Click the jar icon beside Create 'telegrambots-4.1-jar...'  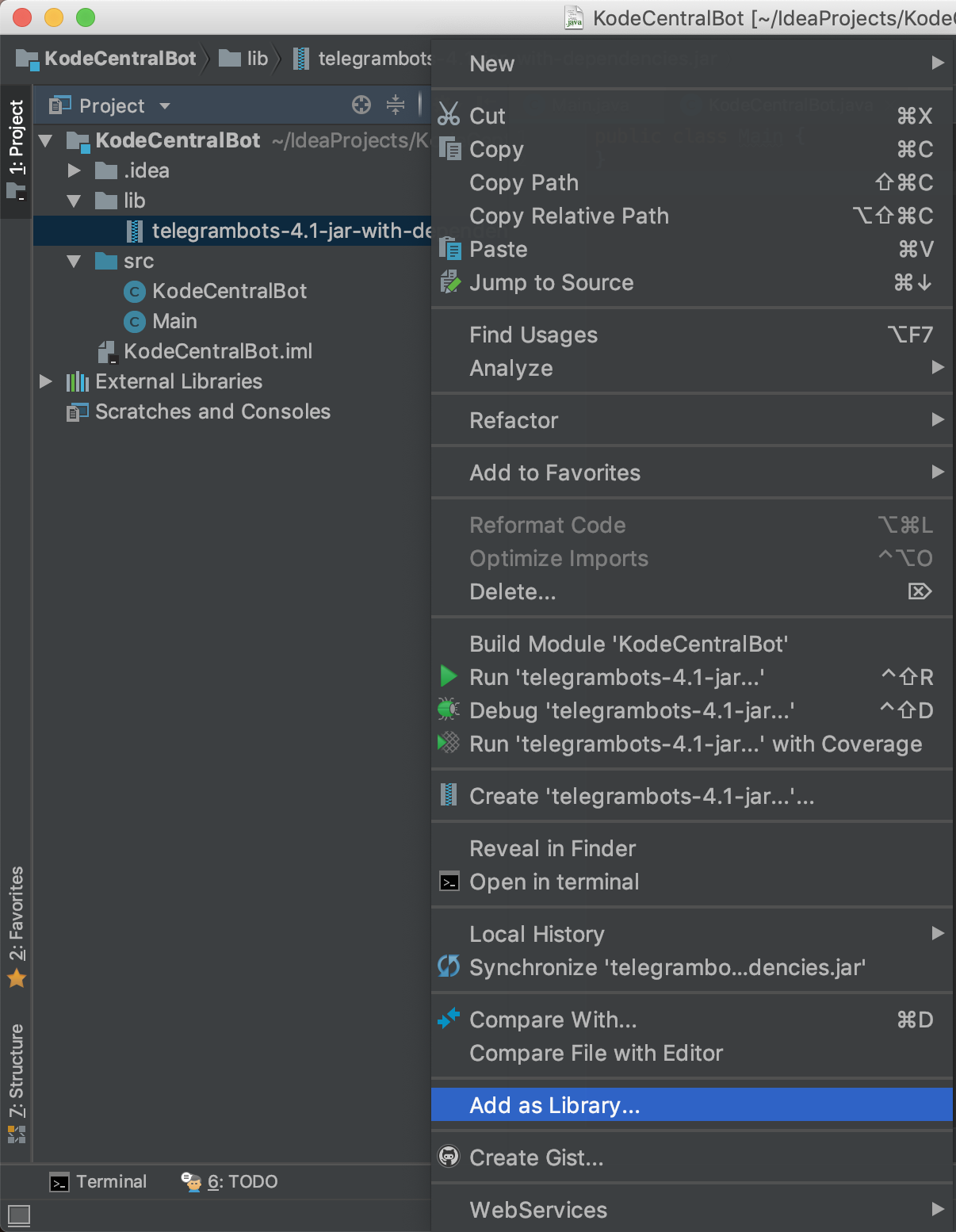point(449,794)
